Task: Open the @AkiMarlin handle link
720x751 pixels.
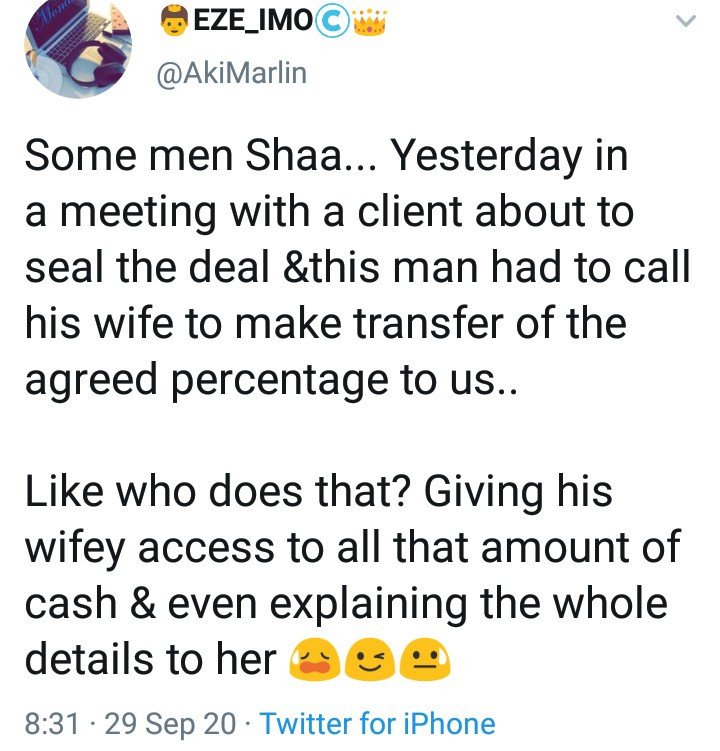Action: (x=232, y=73)
